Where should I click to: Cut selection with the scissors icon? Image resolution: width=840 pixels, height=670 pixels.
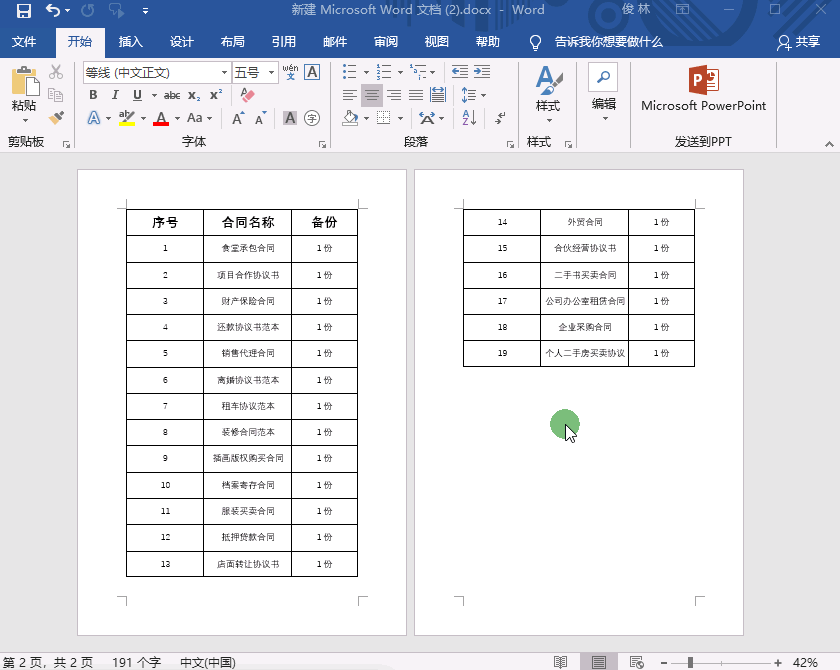tap(56, 72)
